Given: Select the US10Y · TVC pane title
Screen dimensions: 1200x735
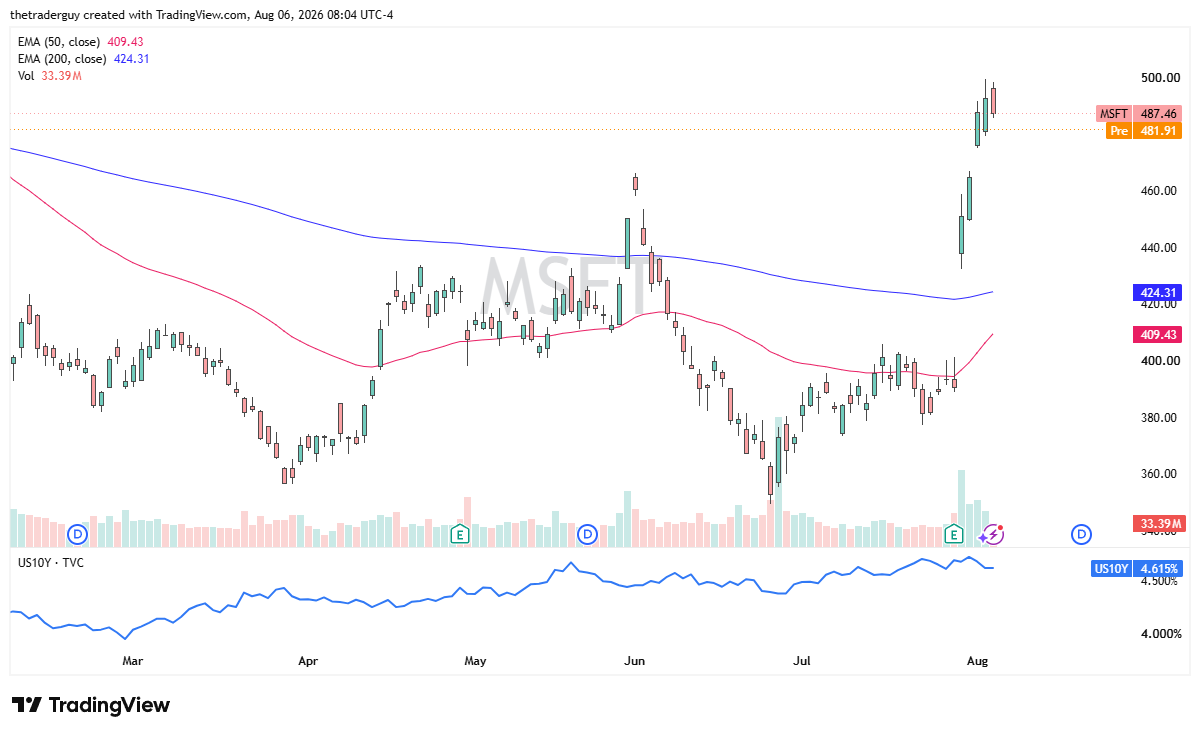Looking at the screenshot, I should pyautogui.click(x=51, y=563).
